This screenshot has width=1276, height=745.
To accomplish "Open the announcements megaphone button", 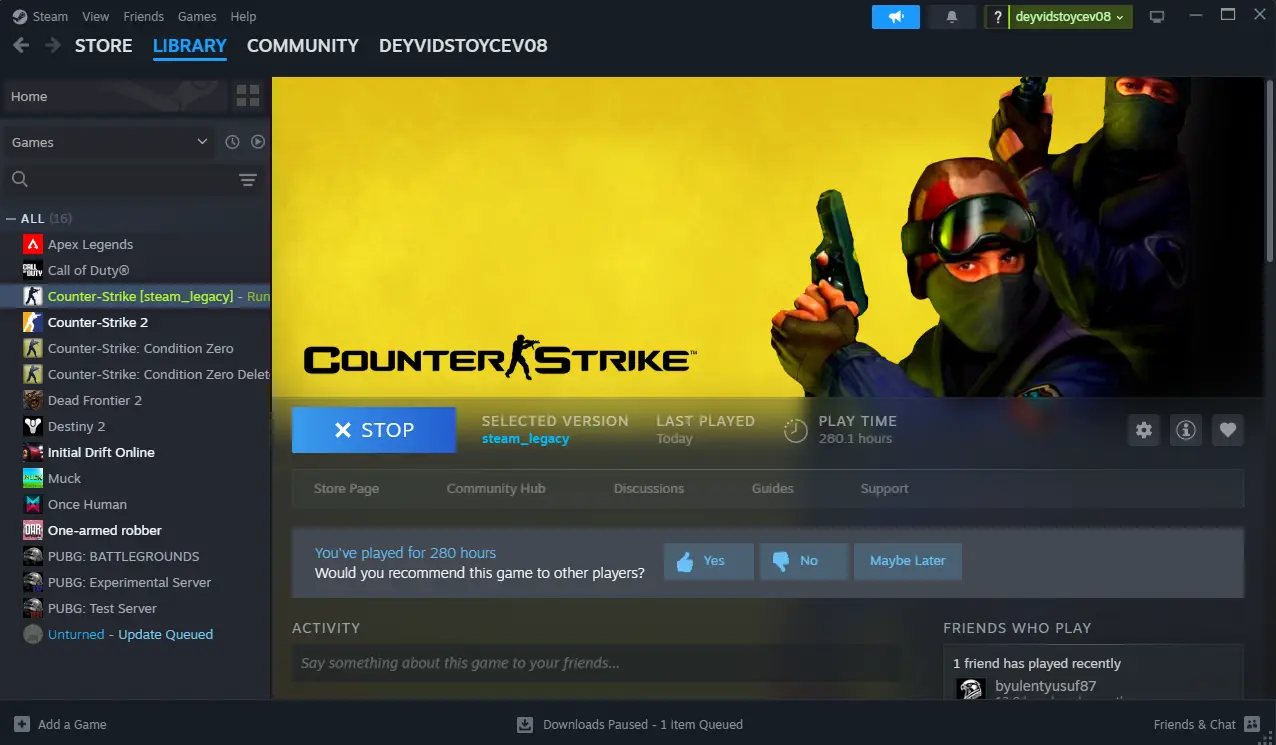I will coord(896,17).
